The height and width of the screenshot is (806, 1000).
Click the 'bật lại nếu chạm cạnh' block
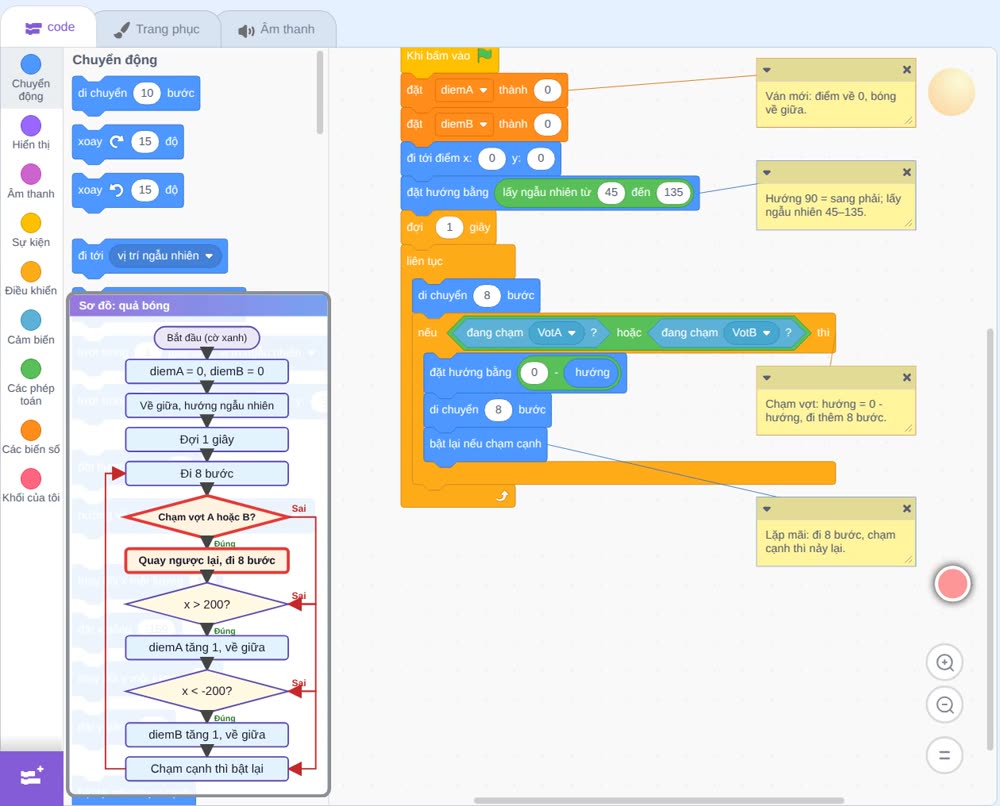coord(485,444)
